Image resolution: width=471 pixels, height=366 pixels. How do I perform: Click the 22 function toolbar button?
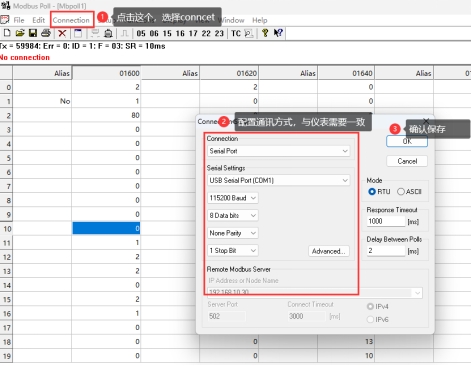click(x=206, y=33)
